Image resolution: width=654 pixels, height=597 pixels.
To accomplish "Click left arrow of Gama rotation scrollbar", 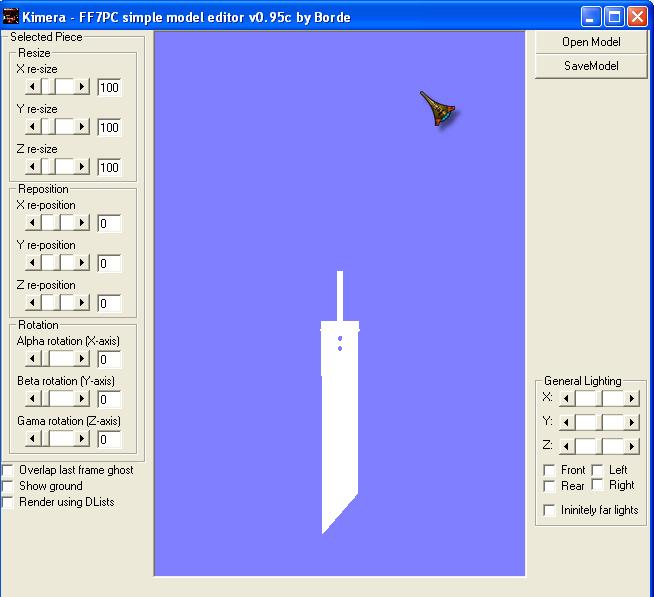I will tap(33, 438).
